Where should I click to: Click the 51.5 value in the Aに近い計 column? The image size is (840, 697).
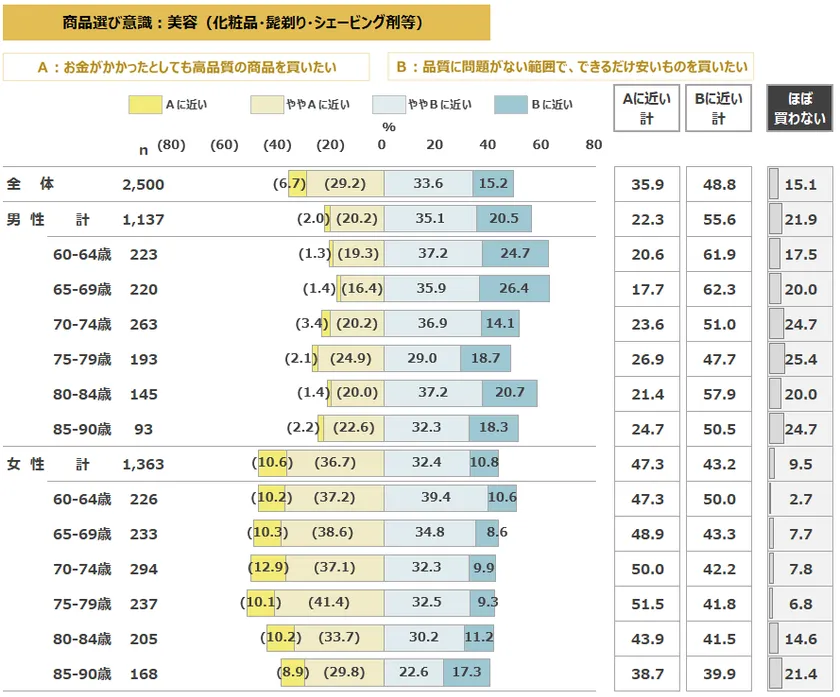pyautogui.click(x=647, y=604)
